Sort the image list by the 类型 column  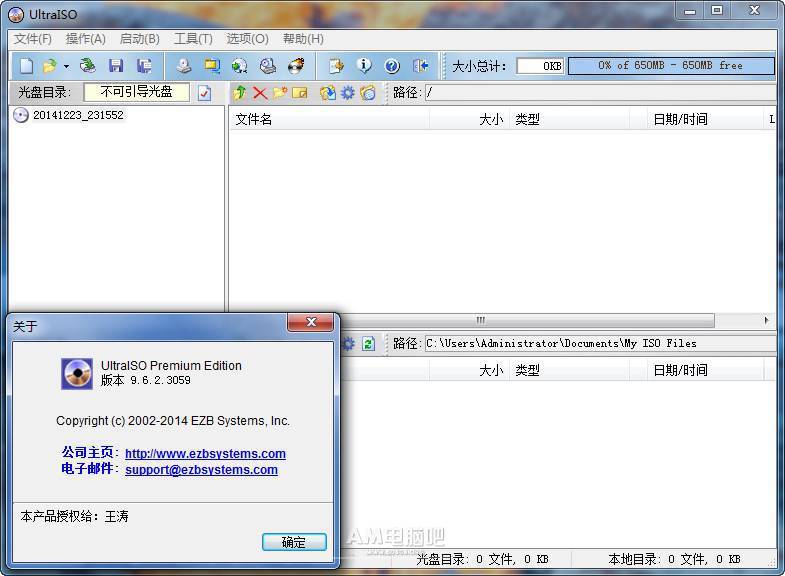[569, 119]
